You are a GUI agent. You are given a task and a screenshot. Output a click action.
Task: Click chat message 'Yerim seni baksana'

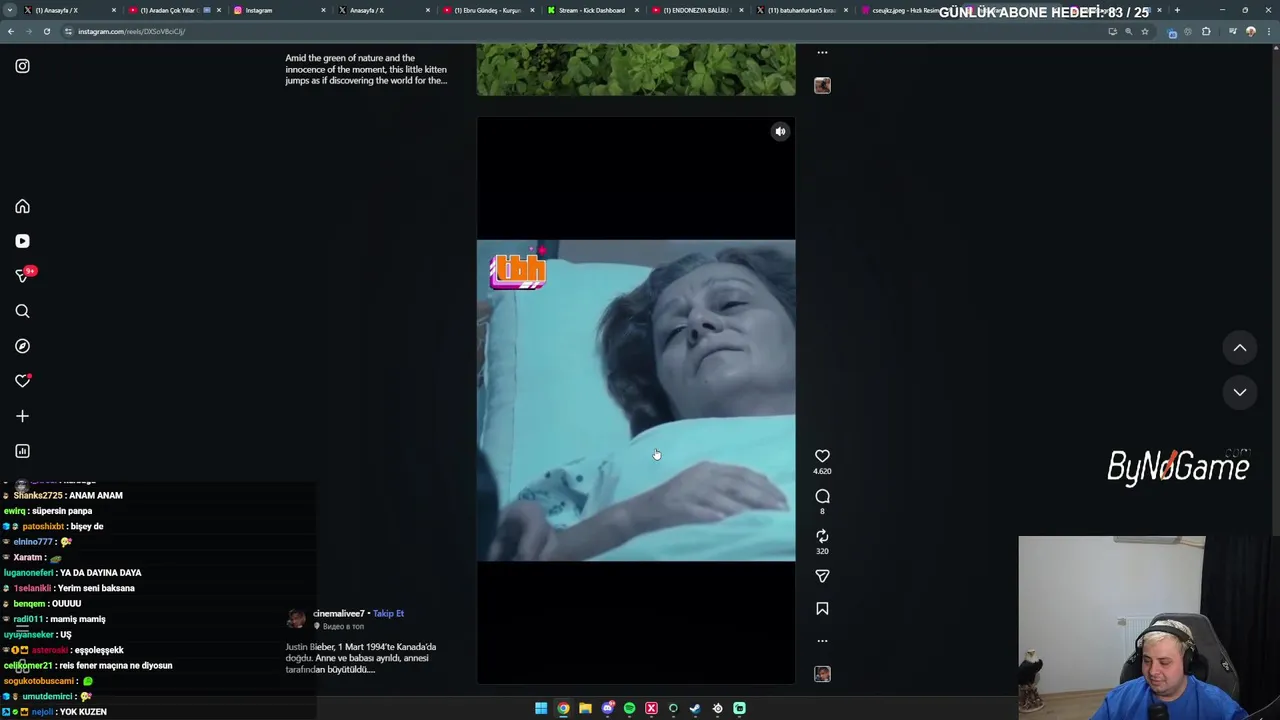(98, 588)
